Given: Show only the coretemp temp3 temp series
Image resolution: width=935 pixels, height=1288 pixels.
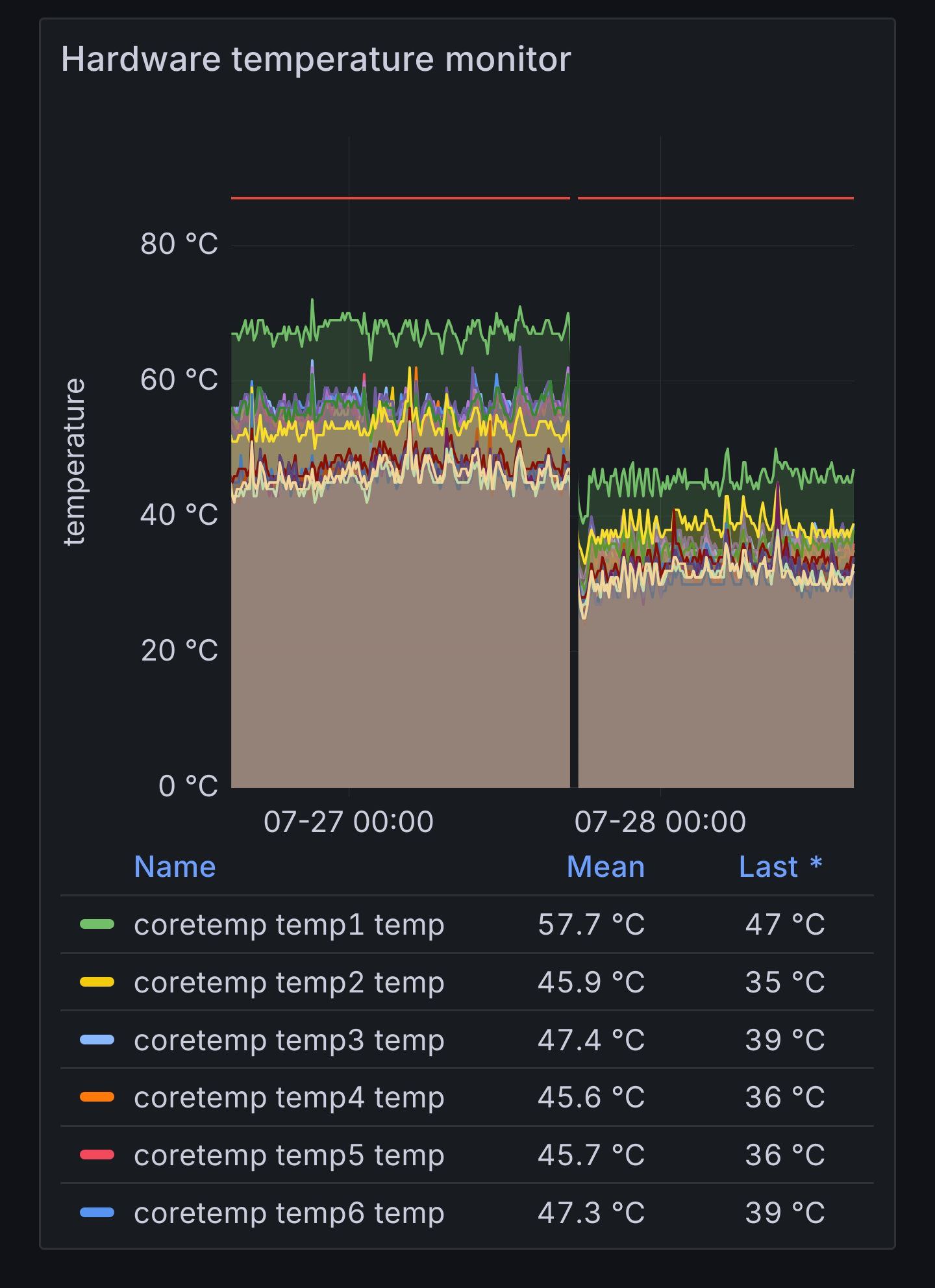Looking at the screenshot, I should point(289,1040).
